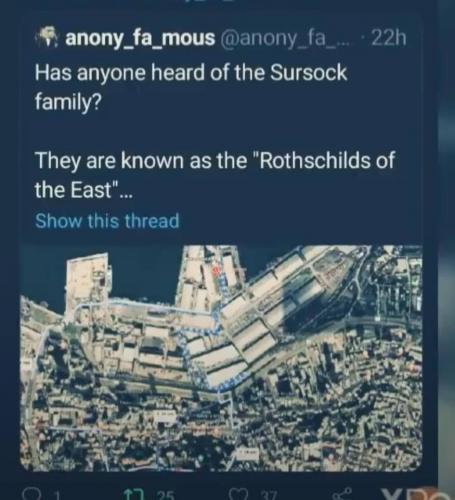Open the @anony_fa_ handle link
This screenshot has width=455, height=500.
click(284, 38)
